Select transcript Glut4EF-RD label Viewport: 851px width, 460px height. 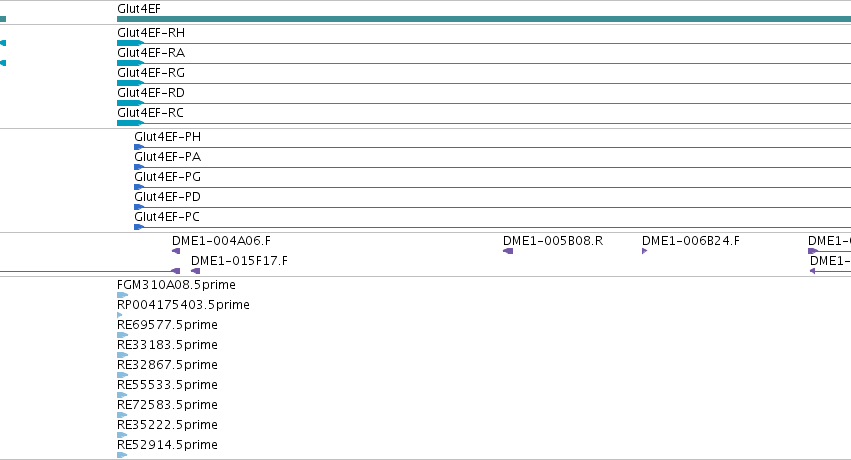(x=151, y=93)
